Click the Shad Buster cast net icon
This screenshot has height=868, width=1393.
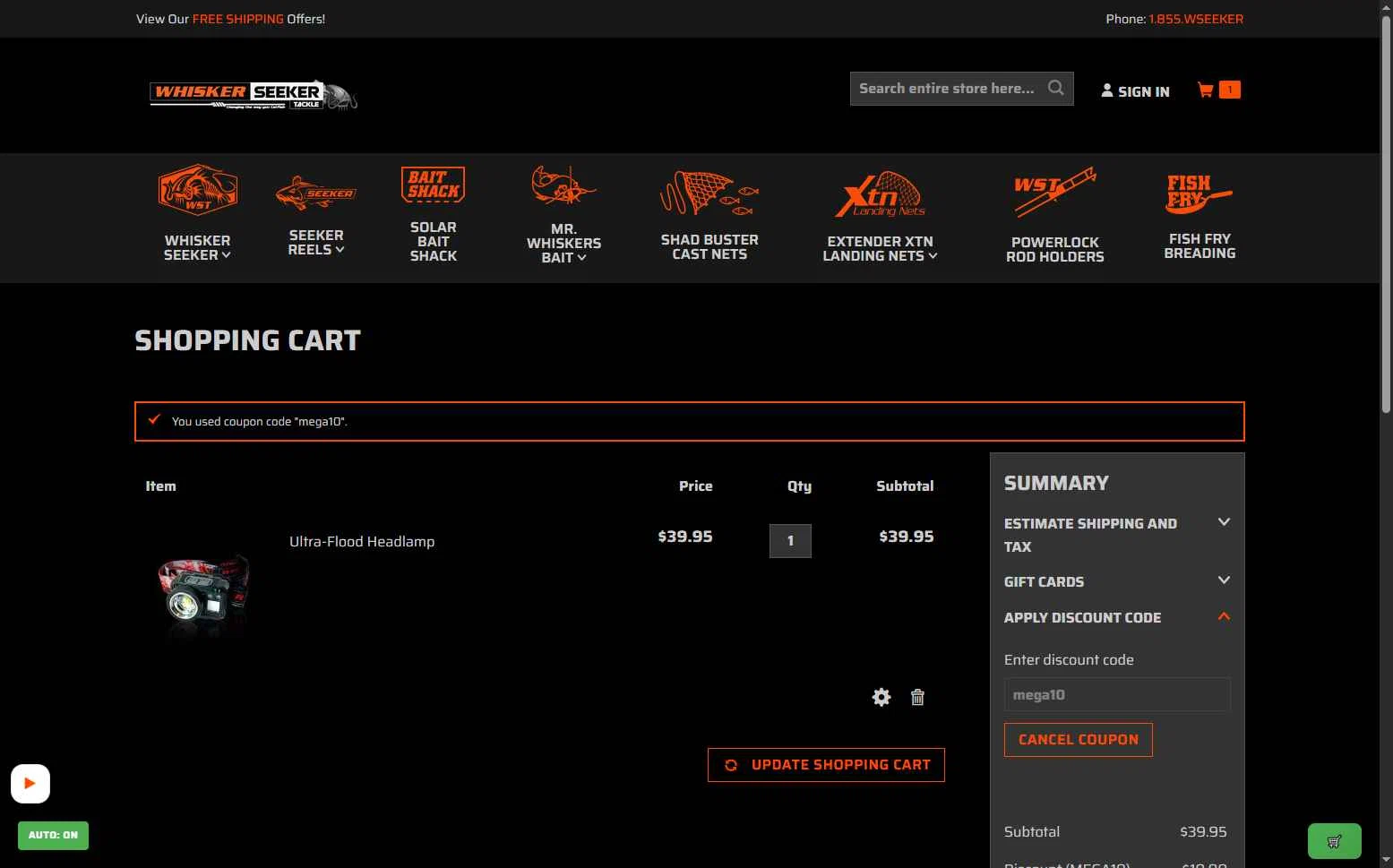pos(709,193)
